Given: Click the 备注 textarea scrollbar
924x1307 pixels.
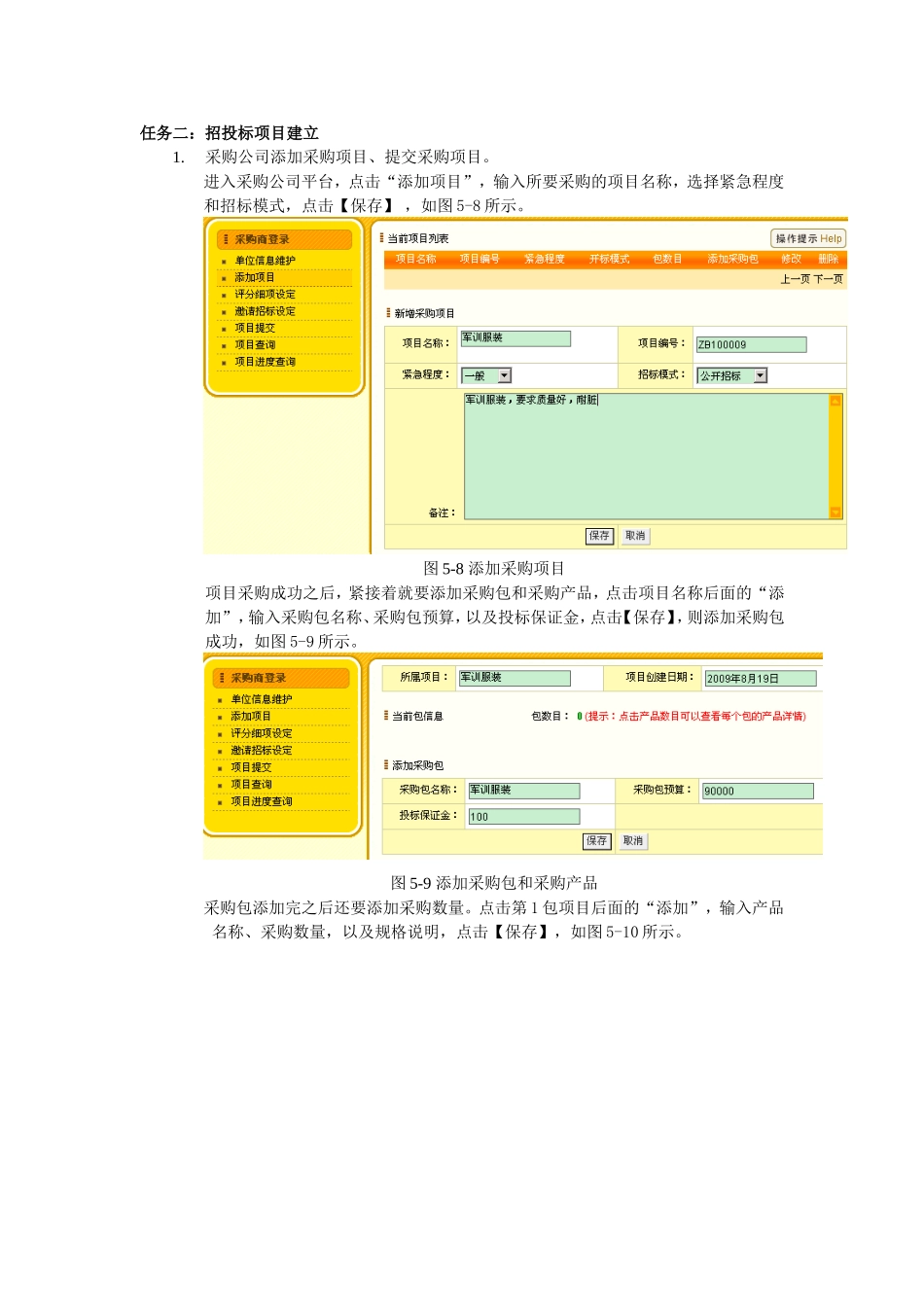Looking at the screenshot, I should click(x=837, y=457).
